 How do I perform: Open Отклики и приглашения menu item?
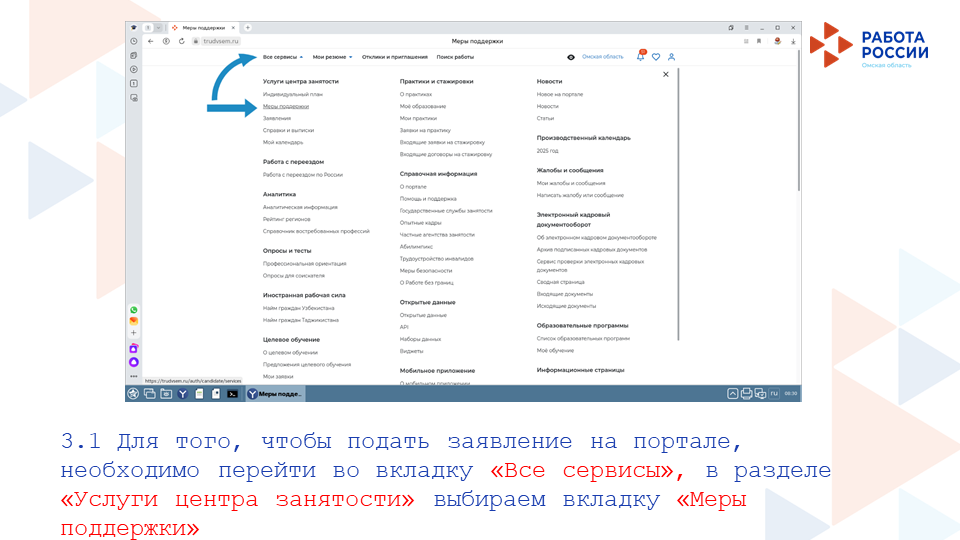click(395, 57)
